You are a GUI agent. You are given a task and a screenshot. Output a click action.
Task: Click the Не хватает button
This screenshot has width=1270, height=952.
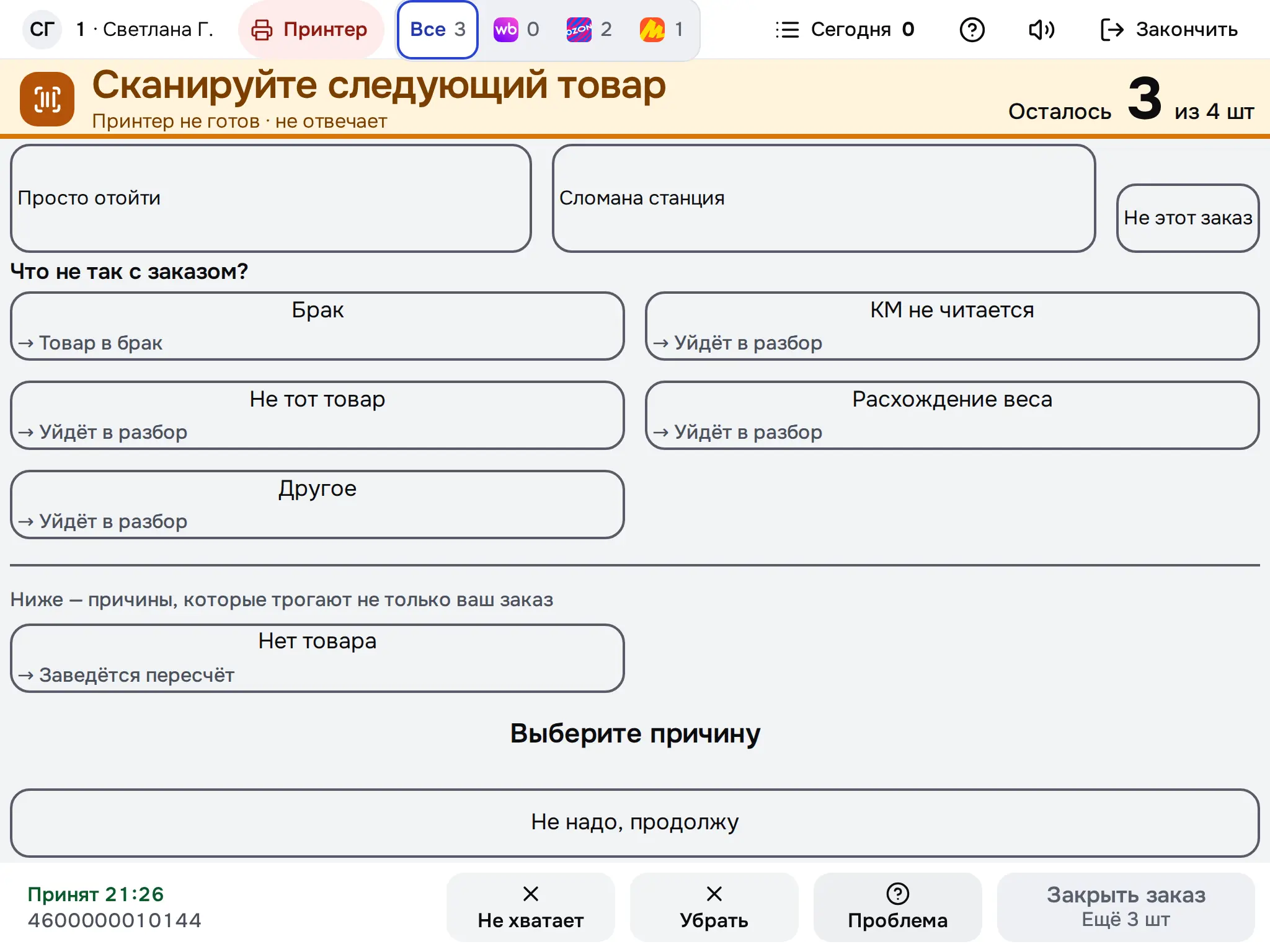click(x=531, y=907)
